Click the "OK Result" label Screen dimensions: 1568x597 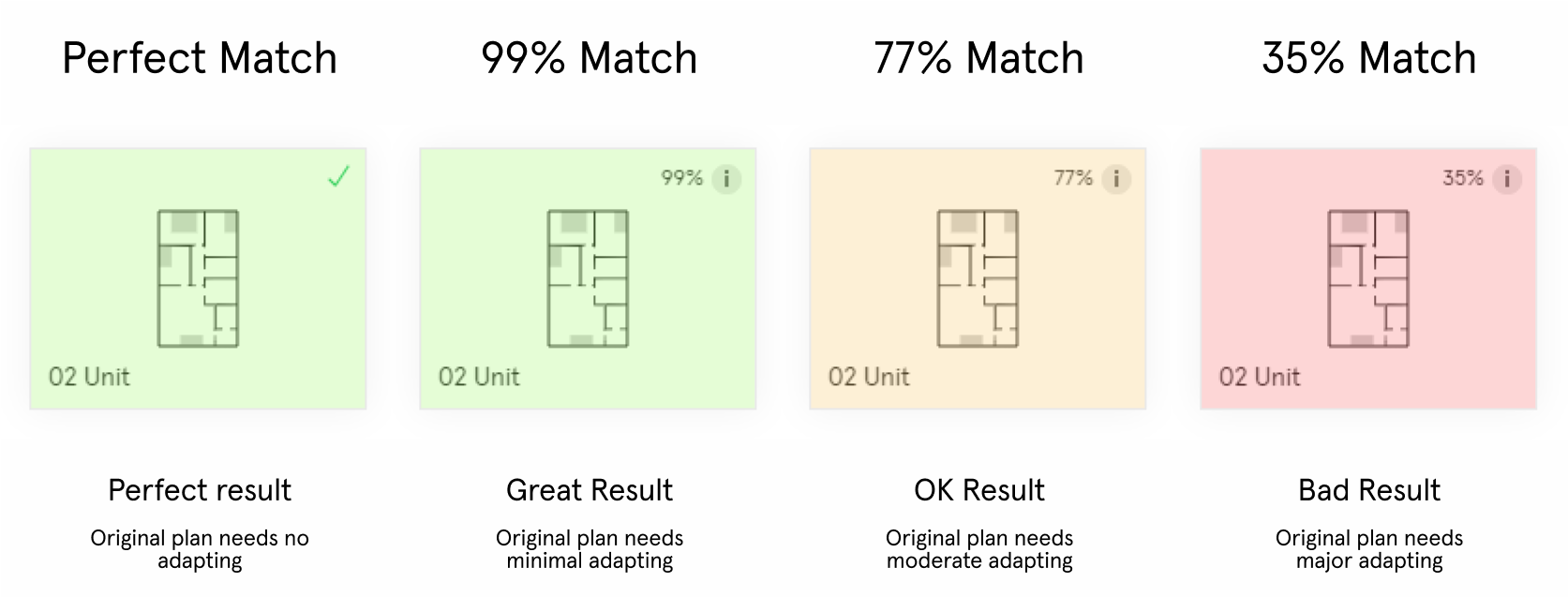[x=979, y=490]
